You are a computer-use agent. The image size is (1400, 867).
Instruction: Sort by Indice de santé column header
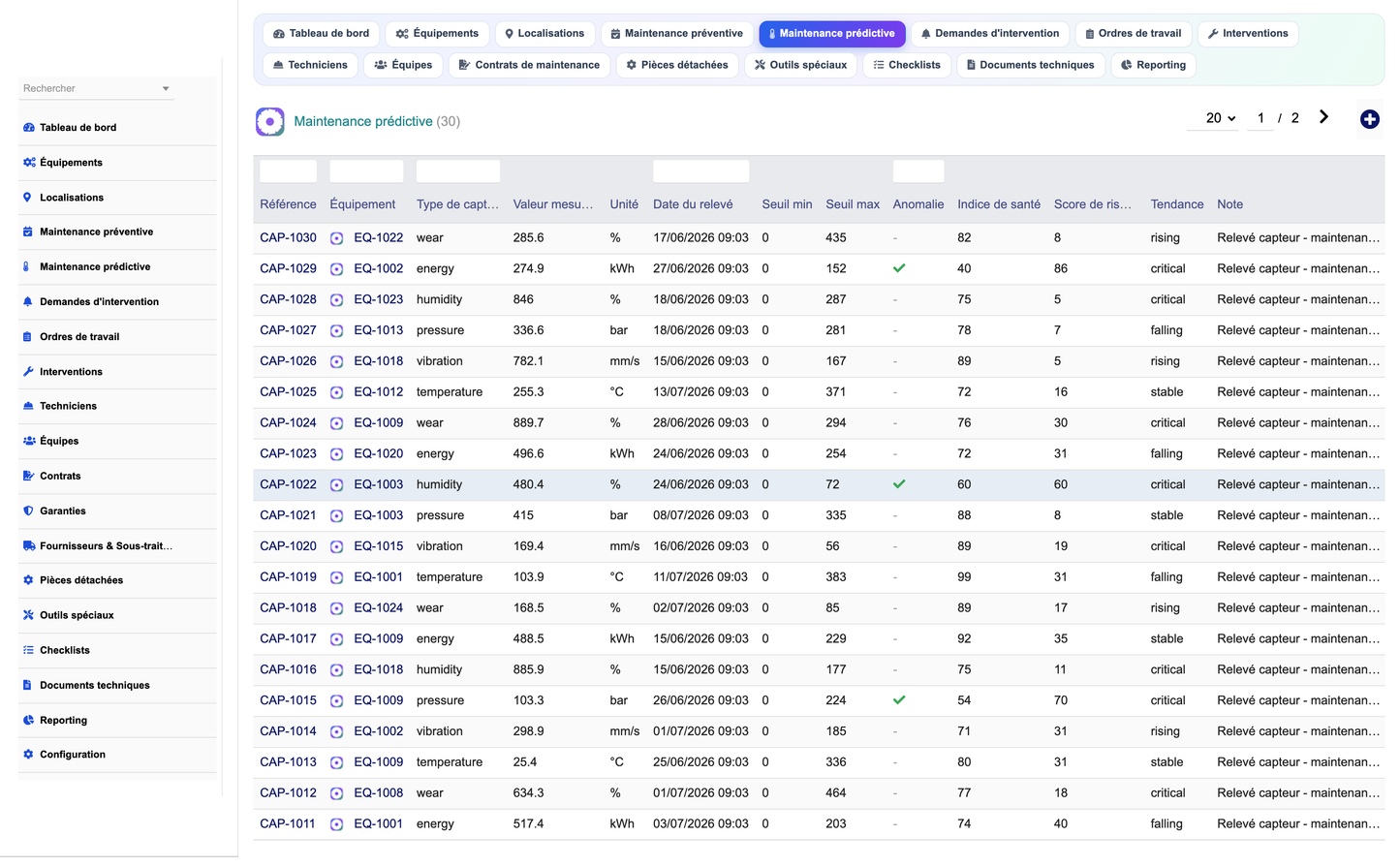[999, 204]
